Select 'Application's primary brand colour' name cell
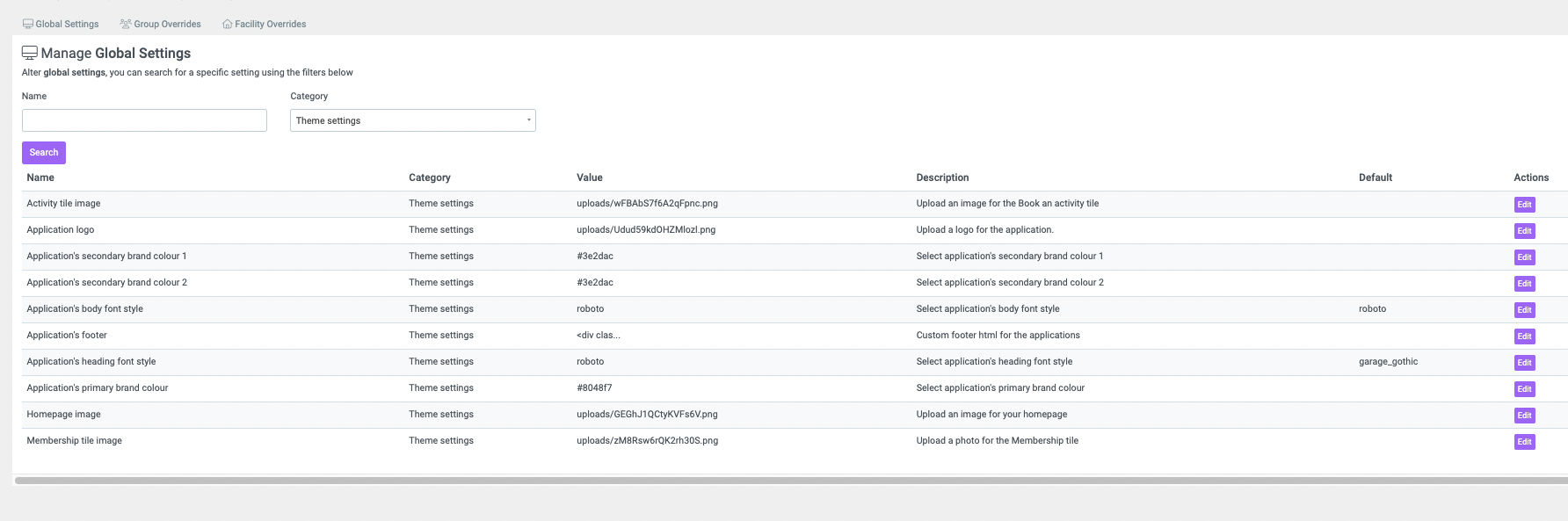 point(98,388)
